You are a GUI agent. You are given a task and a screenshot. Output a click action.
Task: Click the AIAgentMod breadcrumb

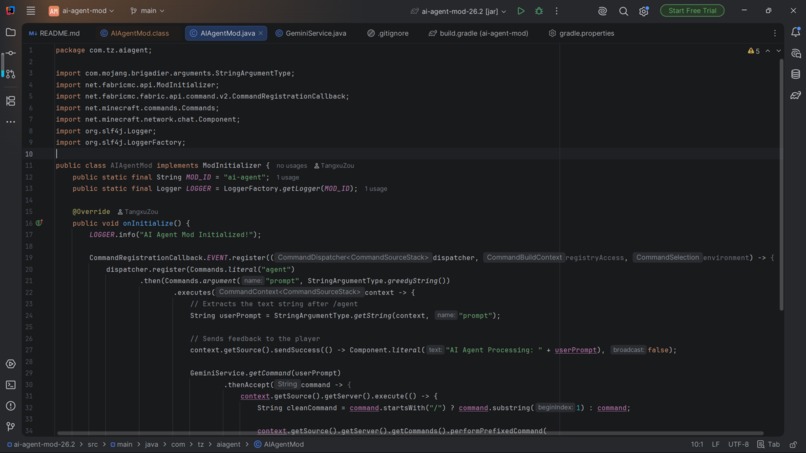pos(279,444)
